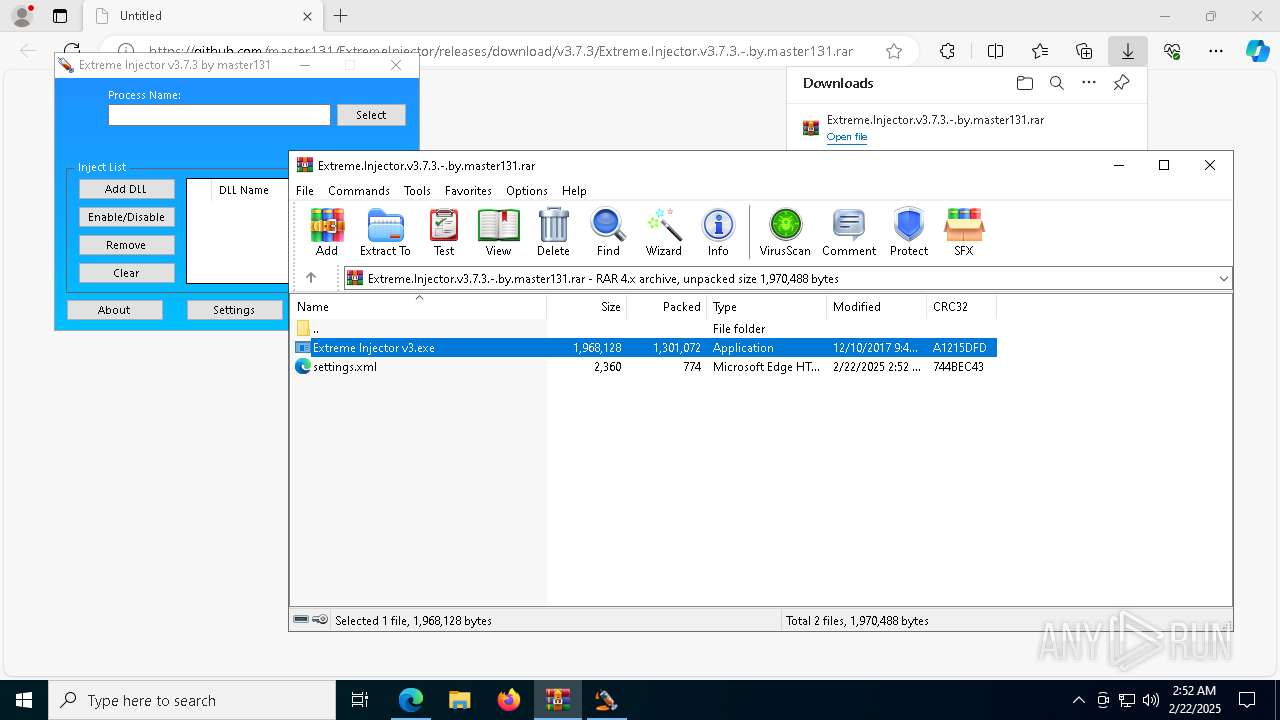Viewport: 1280px width, 720px height.
Task: Open Edge Favorites list icon
Action: coord(1040,51)
